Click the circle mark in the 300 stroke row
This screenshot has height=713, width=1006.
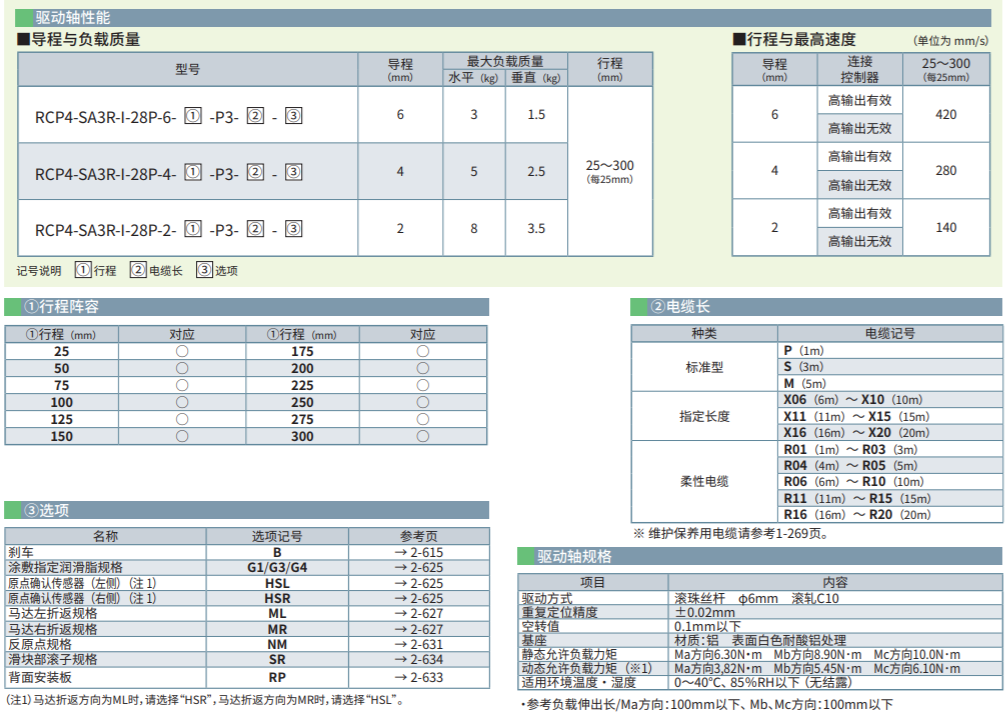423,436
